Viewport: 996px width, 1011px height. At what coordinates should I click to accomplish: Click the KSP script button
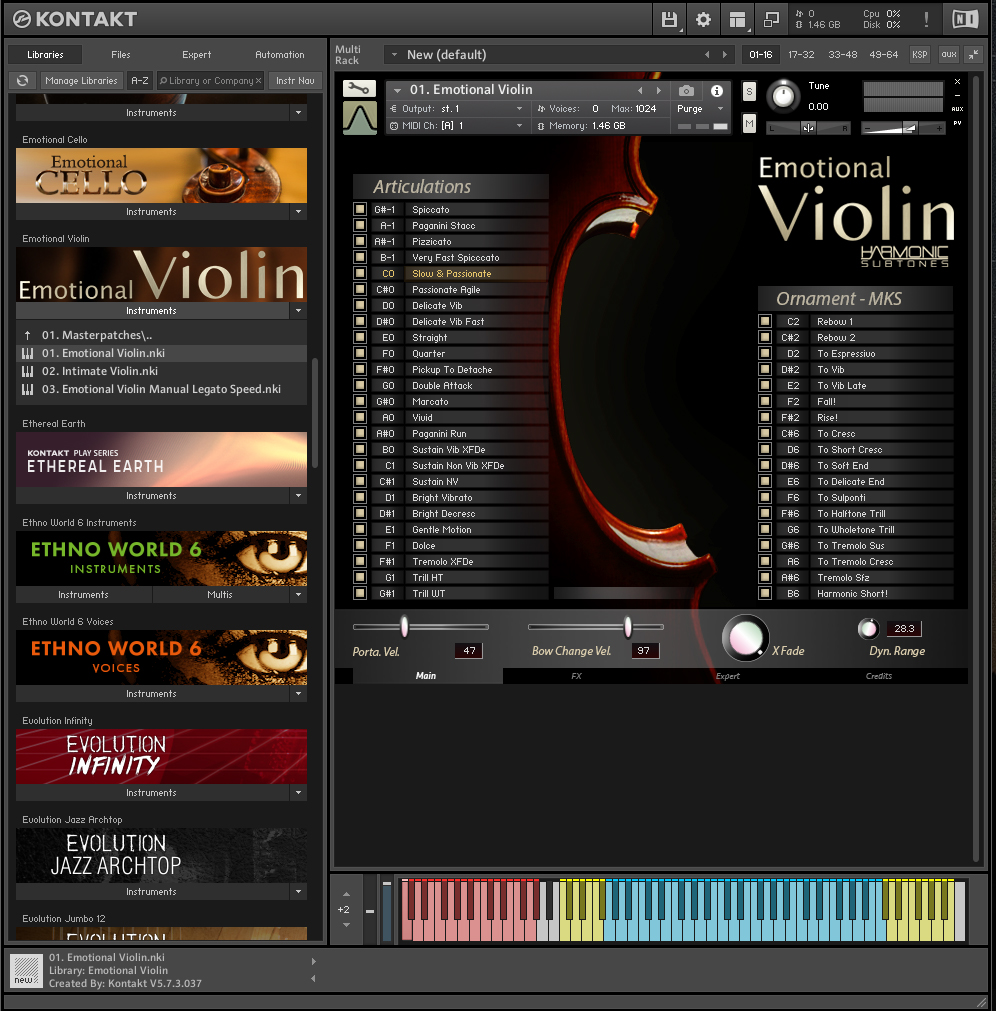pos(919,55)
